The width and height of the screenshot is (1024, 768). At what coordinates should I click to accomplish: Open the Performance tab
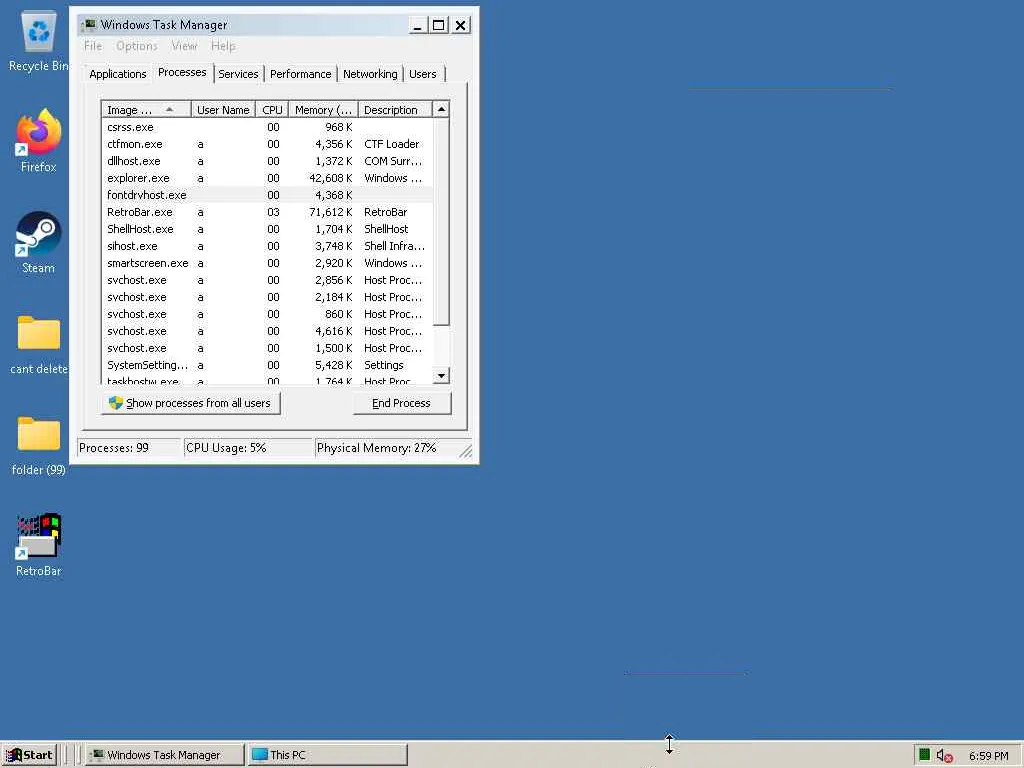300,74
